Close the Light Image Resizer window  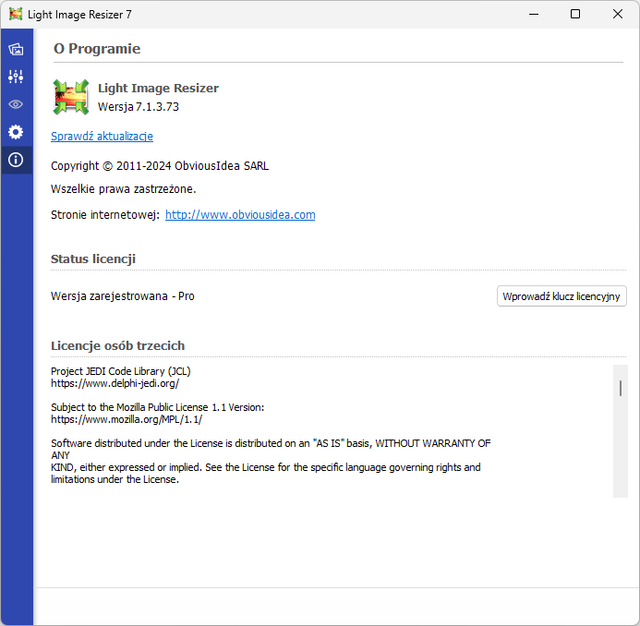coord(618,14)
